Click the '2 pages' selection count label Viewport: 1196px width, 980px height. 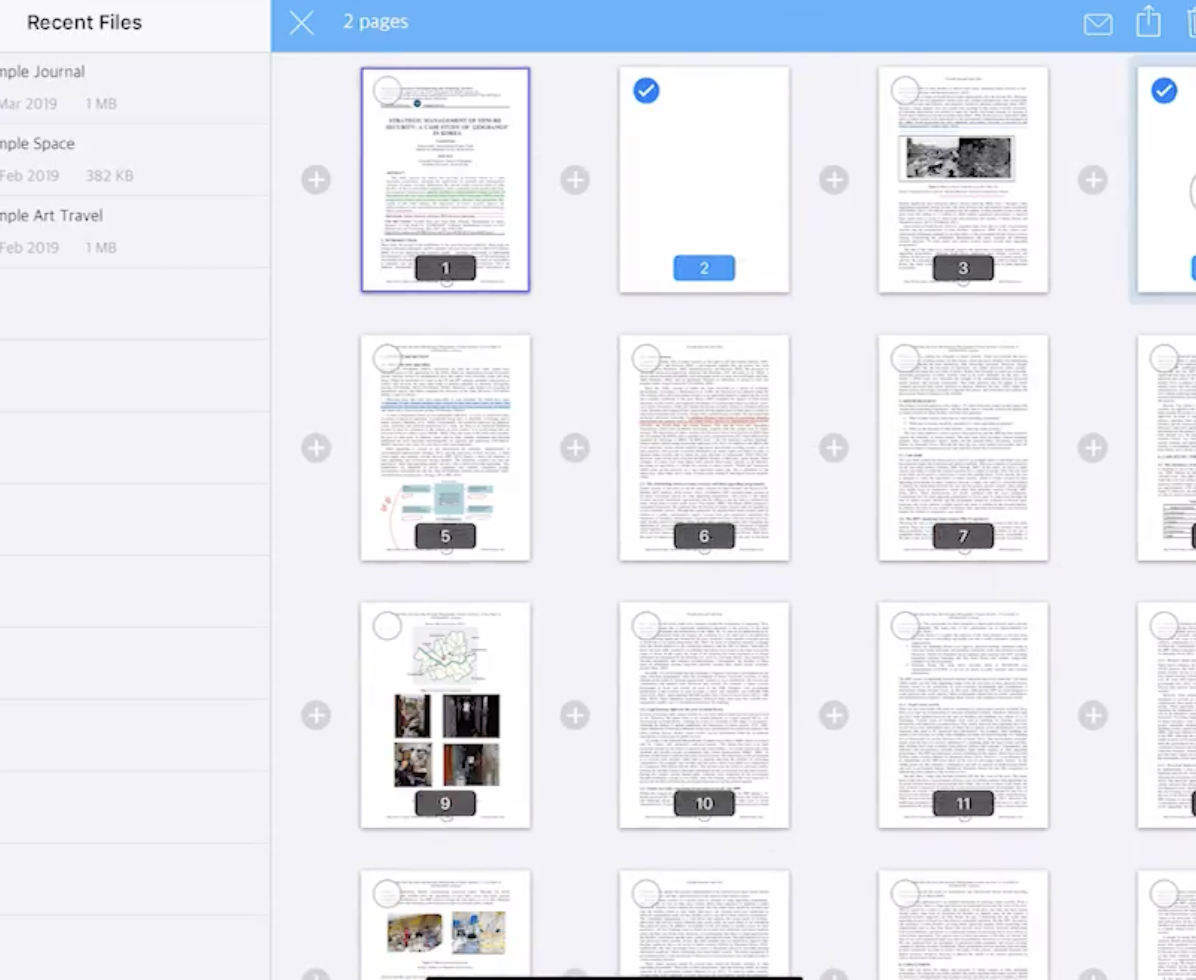pos(375,21)
